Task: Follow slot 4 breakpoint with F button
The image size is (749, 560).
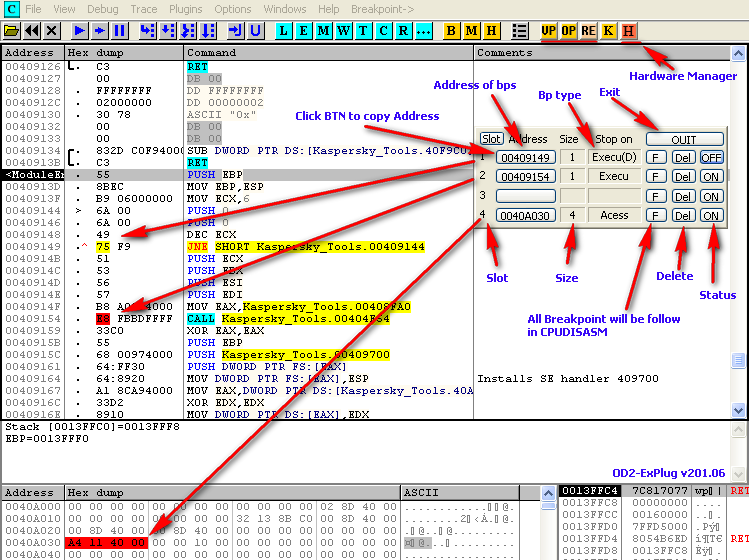Action: (656, 215)
